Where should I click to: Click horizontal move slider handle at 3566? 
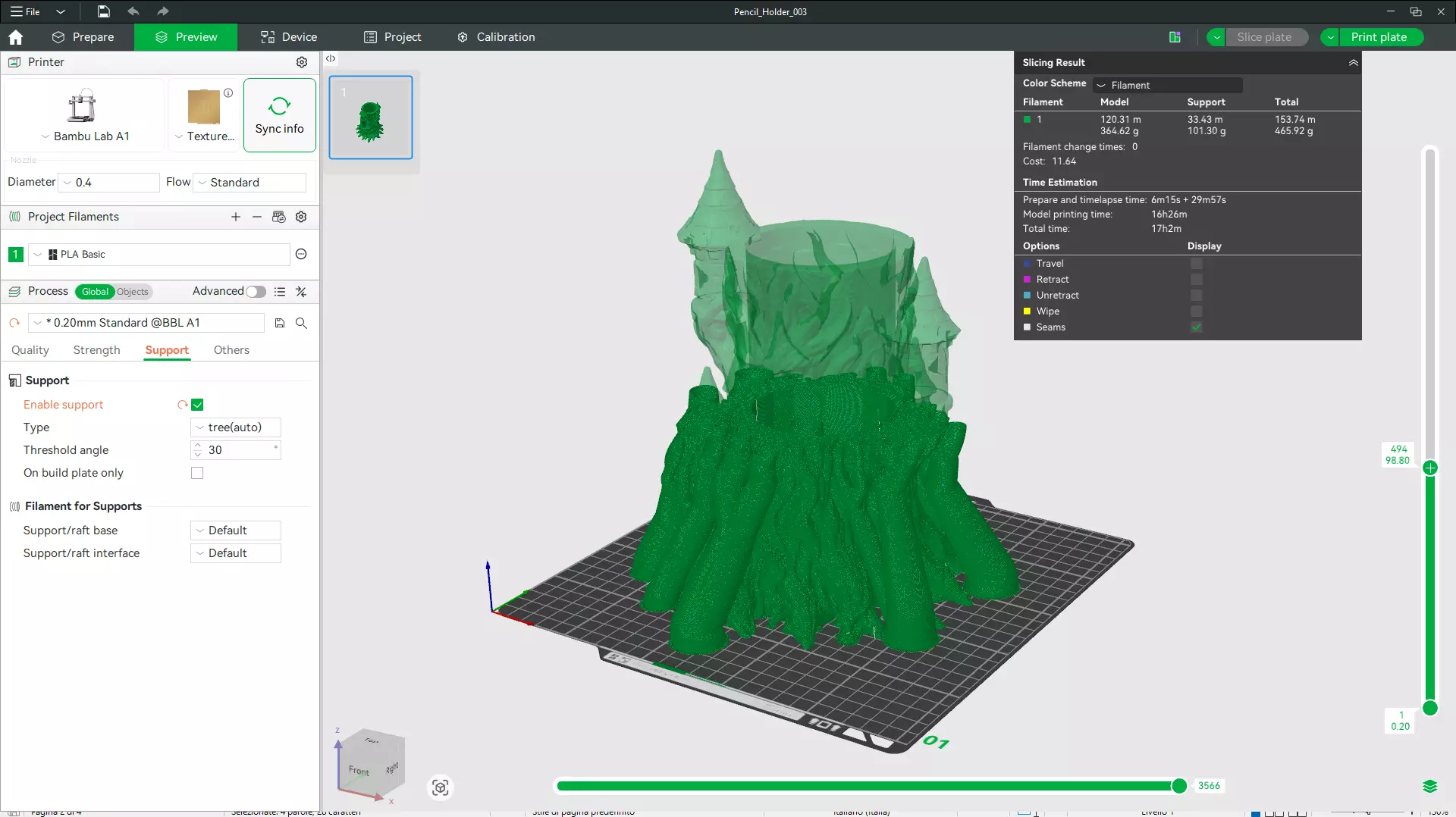tap(1179, 786)
